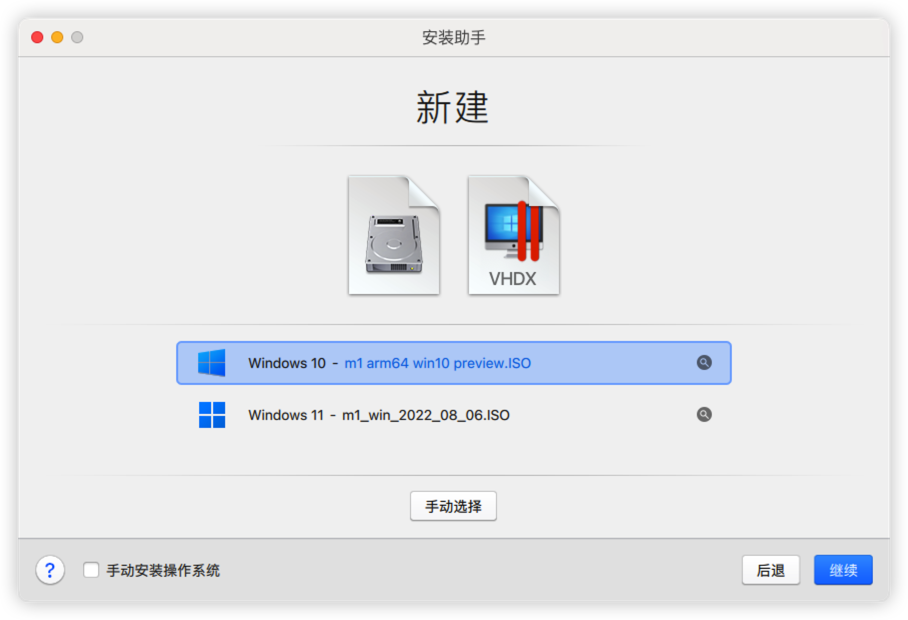The height and width of the screenshot is (620, 908).
Task: Open the 手动选择 manual selection button
Action: coord(453,507)
